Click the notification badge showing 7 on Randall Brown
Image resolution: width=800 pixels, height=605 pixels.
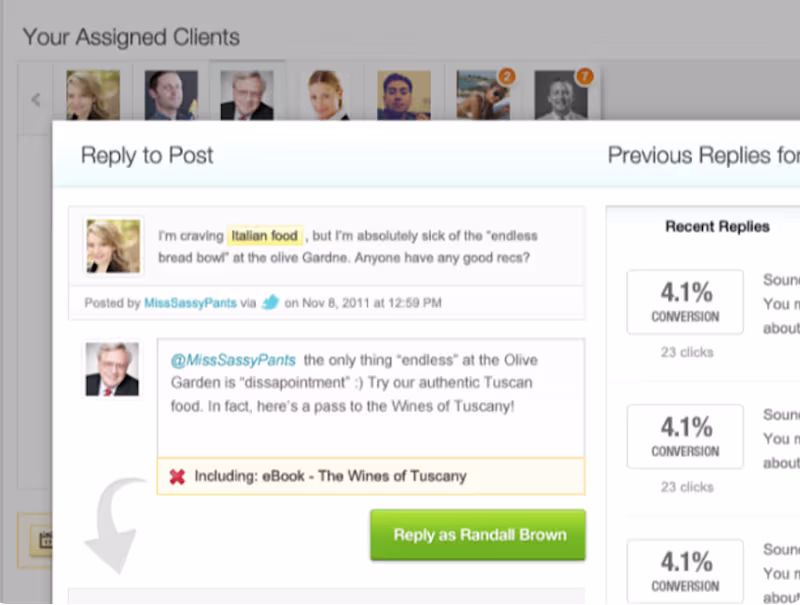pyautogui.click(x=585, y=75)
